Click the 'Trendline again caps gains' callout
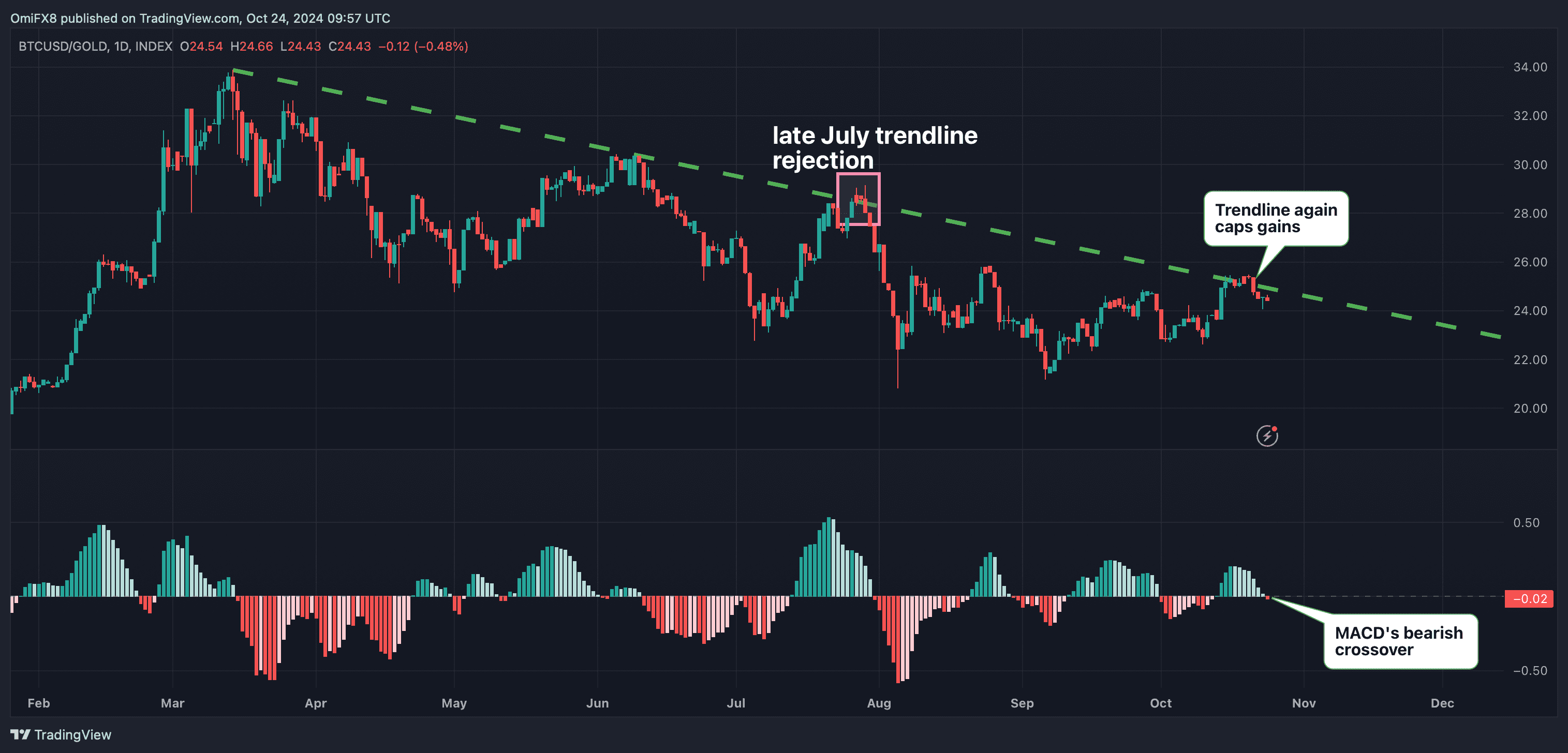This screenshot has height=753, width=1568. (x=1276, y=218)
